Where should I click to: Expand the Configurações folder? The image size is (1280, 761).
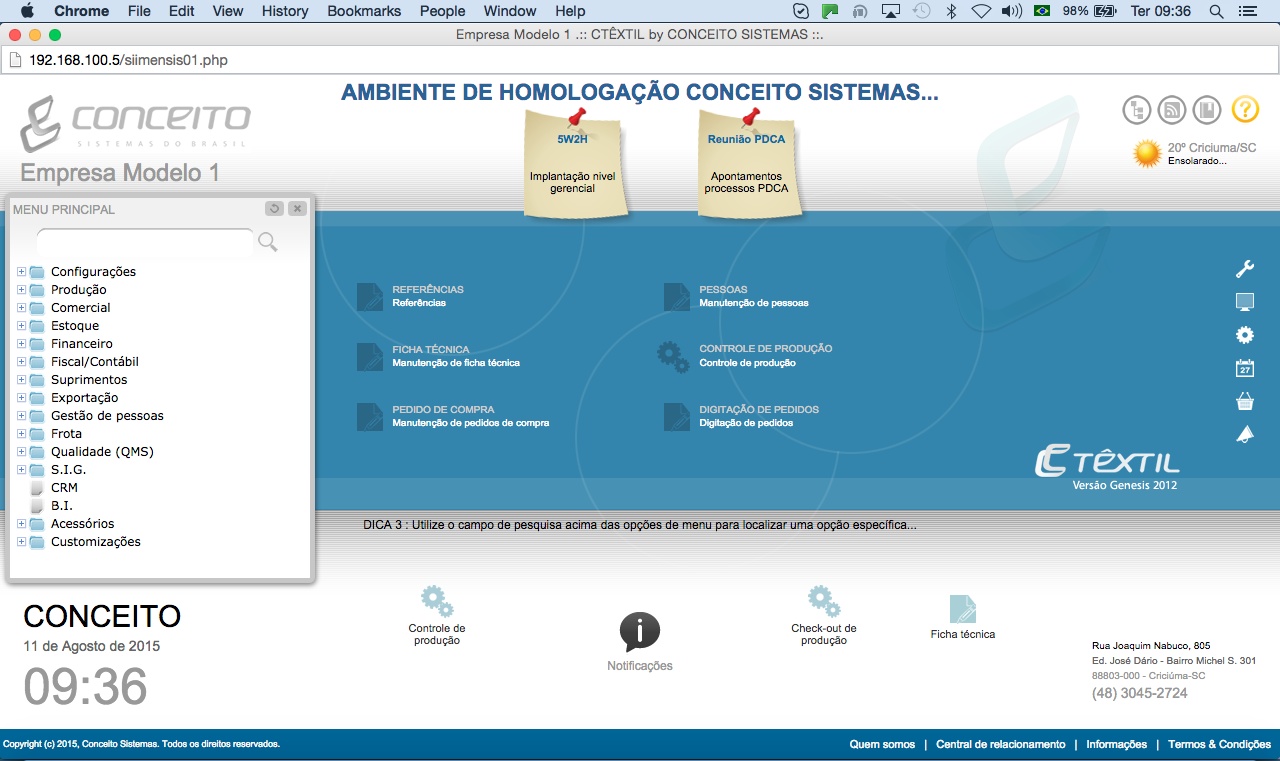pyautogui.click(x=22, y=272)
